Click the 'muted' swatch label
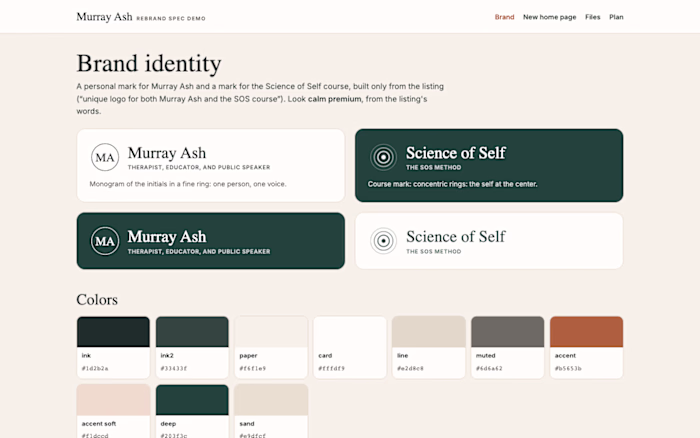Viewport: 700px width, 438px height. (x=486, y=355)
